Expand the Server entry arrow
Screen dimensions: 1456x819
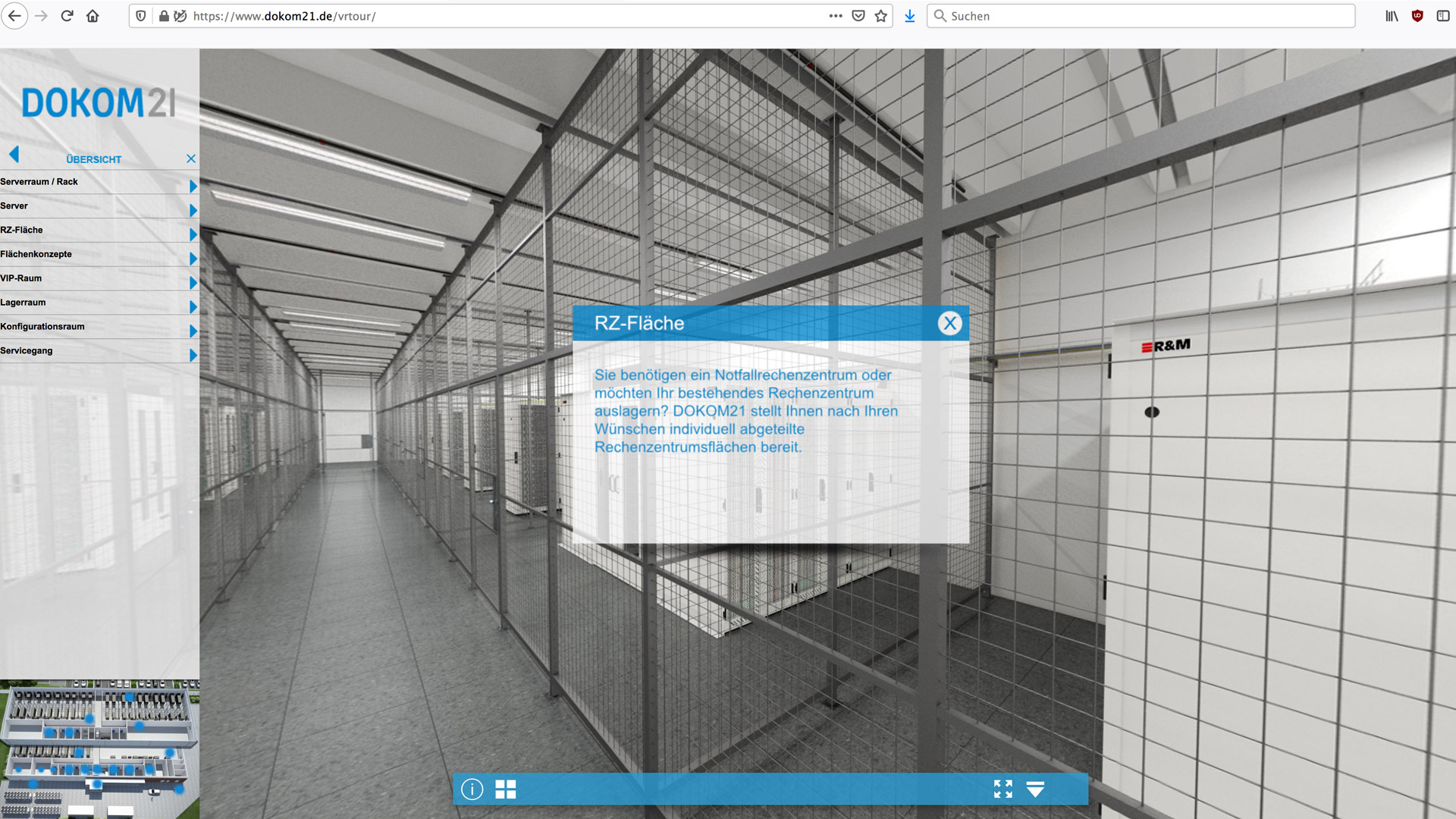tap(193, 210)
